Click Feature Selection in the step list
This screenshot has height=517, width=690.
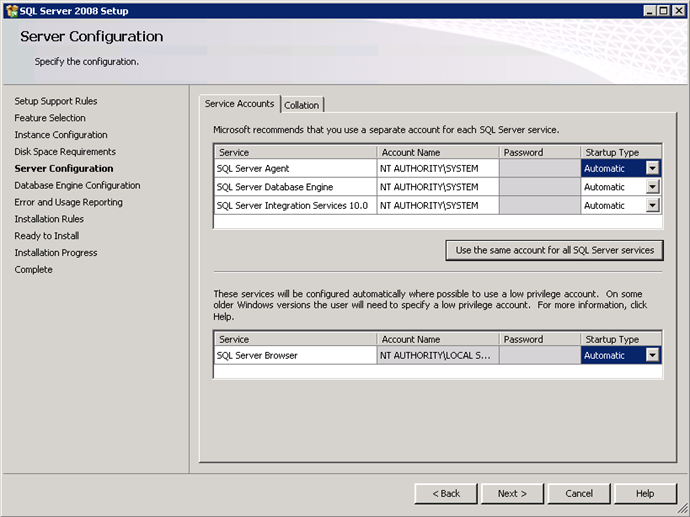click(x=50, y=118)
